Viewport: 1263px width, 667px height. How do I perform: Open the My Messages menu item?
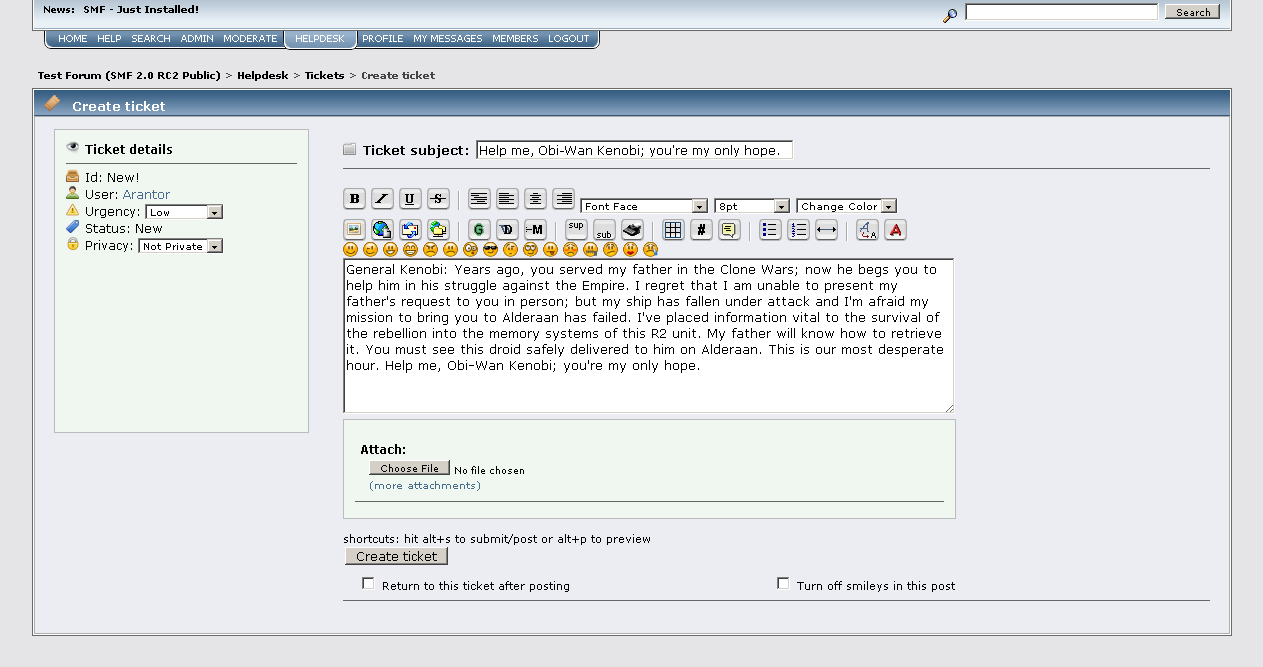(448, 39)
